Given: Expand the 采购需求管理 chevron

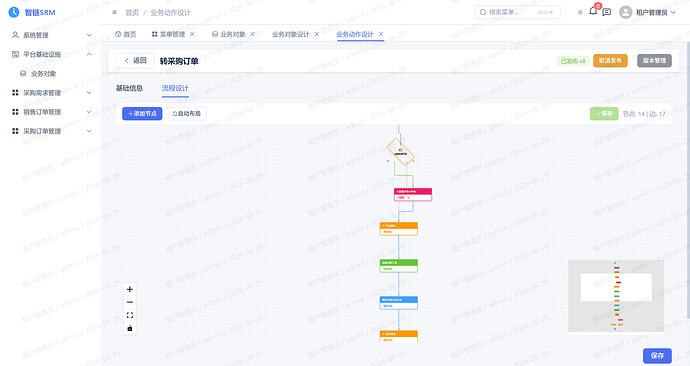Looking at the screenshot, I should 89,92.
